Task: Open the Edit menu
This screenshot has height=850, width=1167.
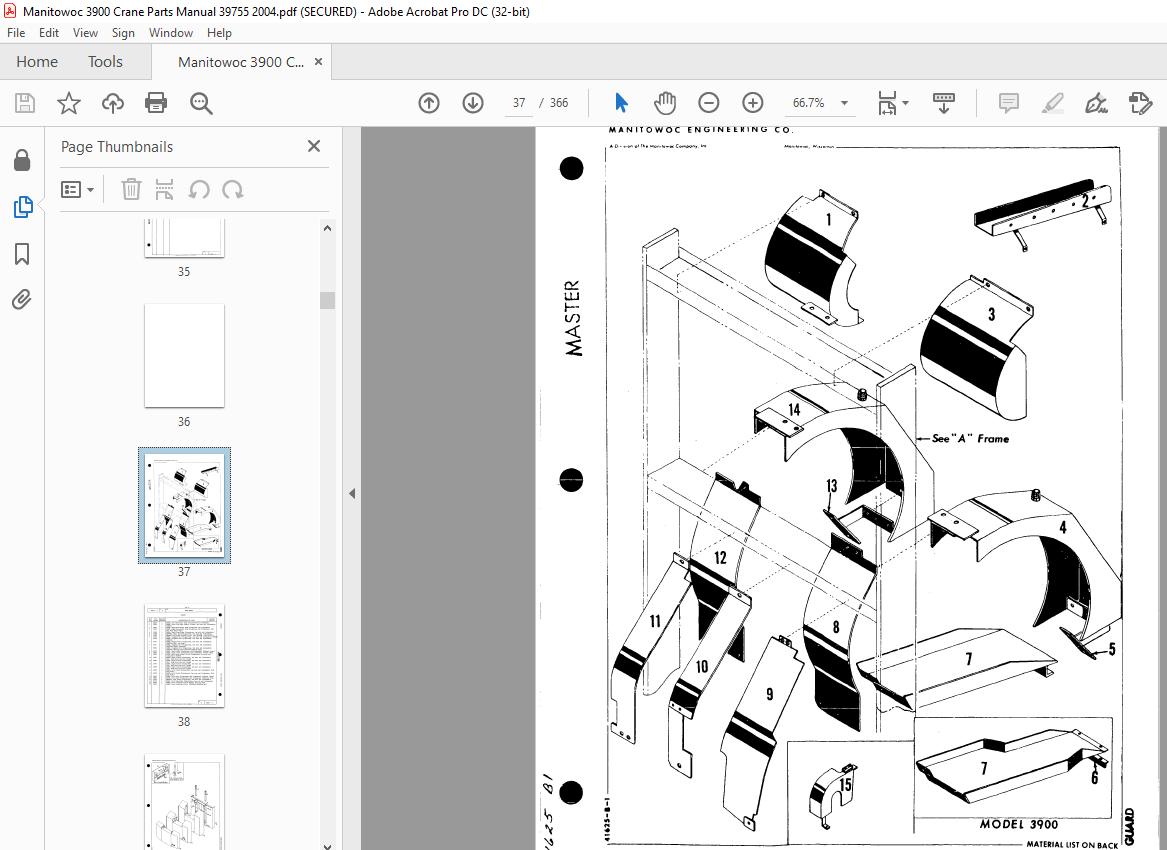Action: point(48,33)
